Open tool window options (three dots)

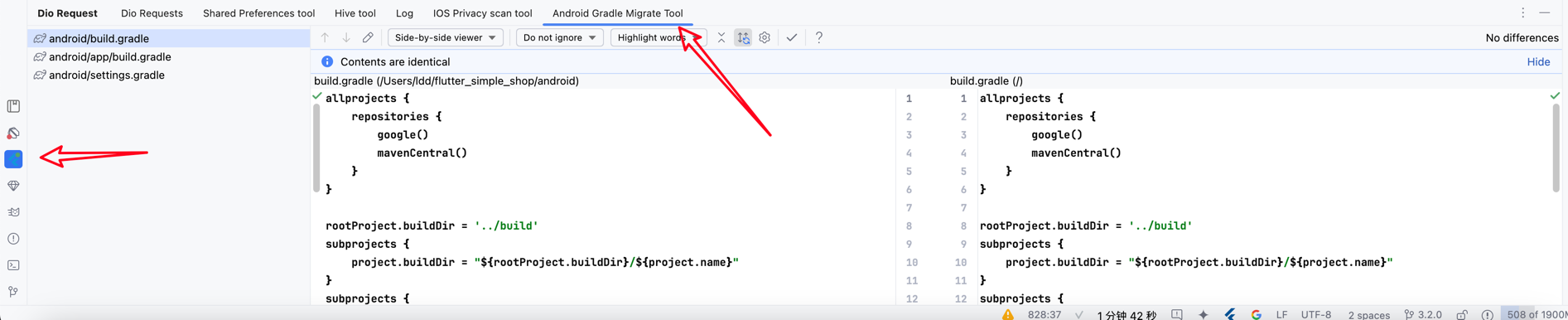1522,13
